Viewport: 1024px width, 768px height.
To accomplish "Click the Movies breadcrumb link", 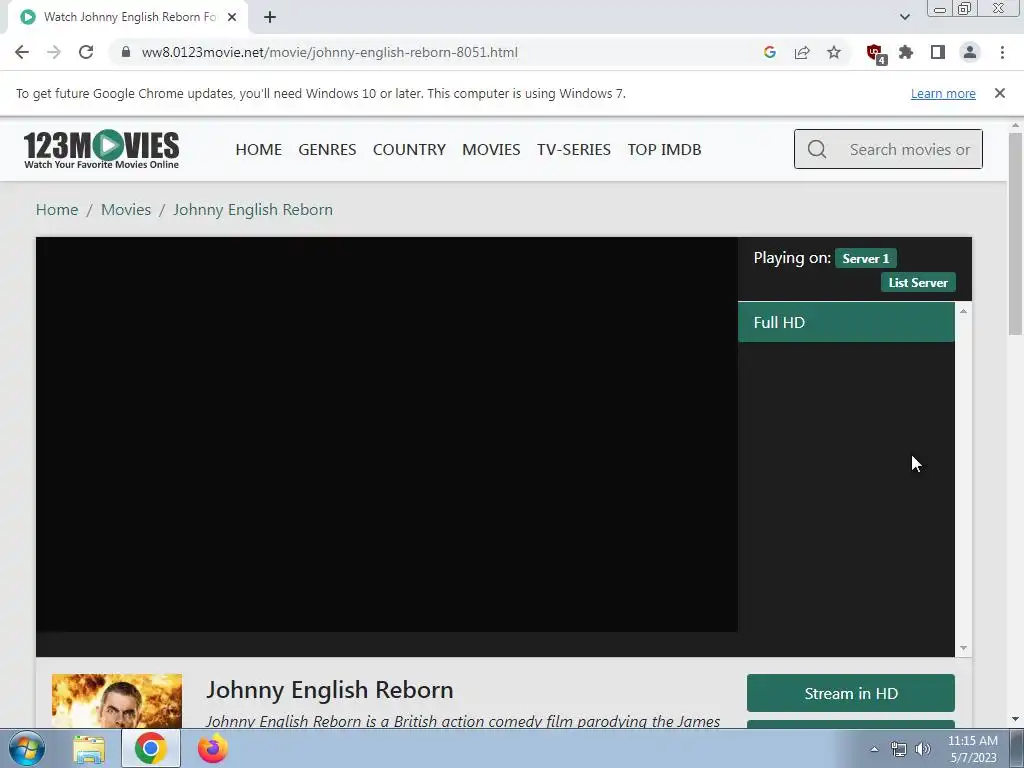I will pos(126,210).
